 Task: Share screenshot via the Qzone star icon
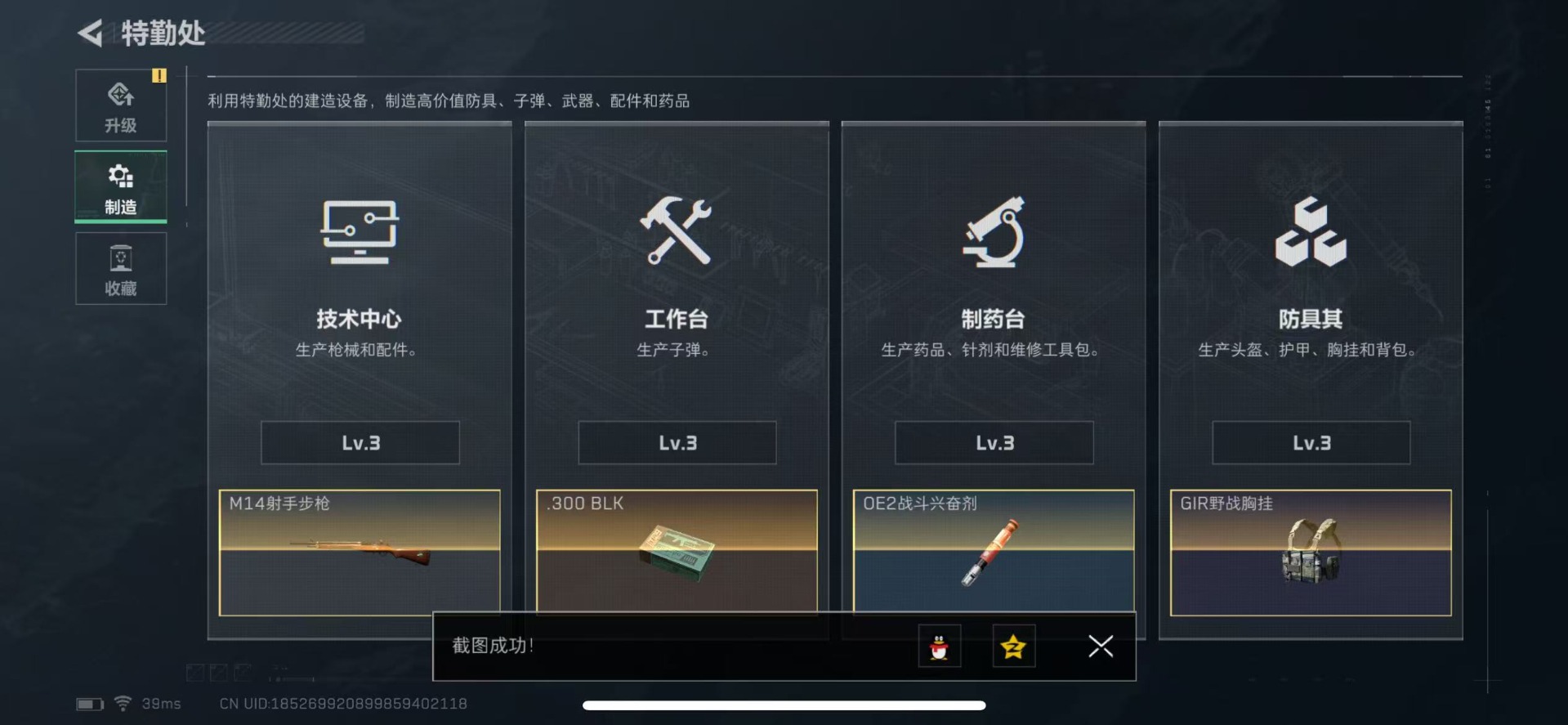click(x=1014, y=647)
